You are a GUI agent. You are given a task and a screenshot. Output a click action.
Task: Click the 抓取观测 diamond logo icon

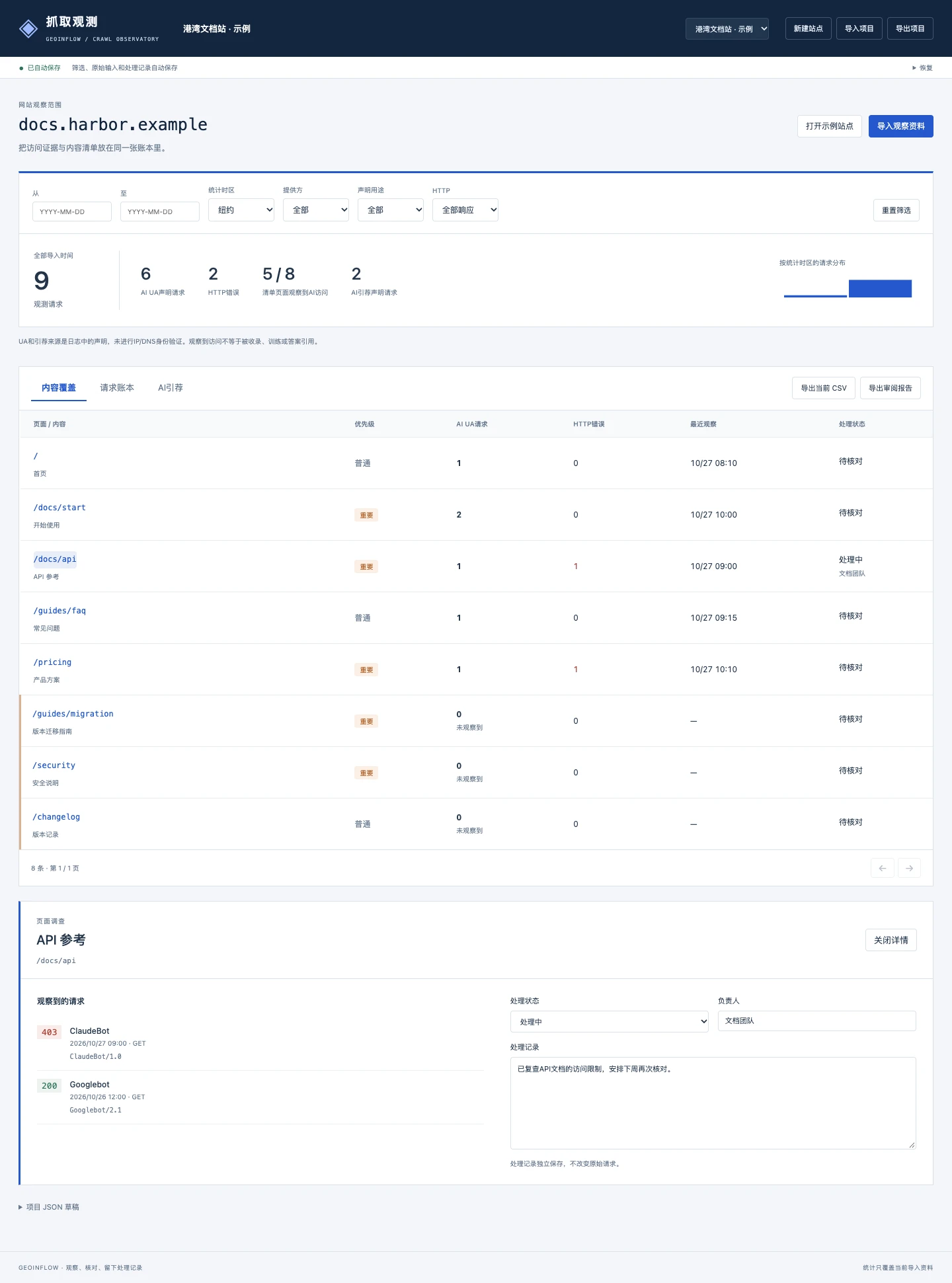(x=28, y=28)
